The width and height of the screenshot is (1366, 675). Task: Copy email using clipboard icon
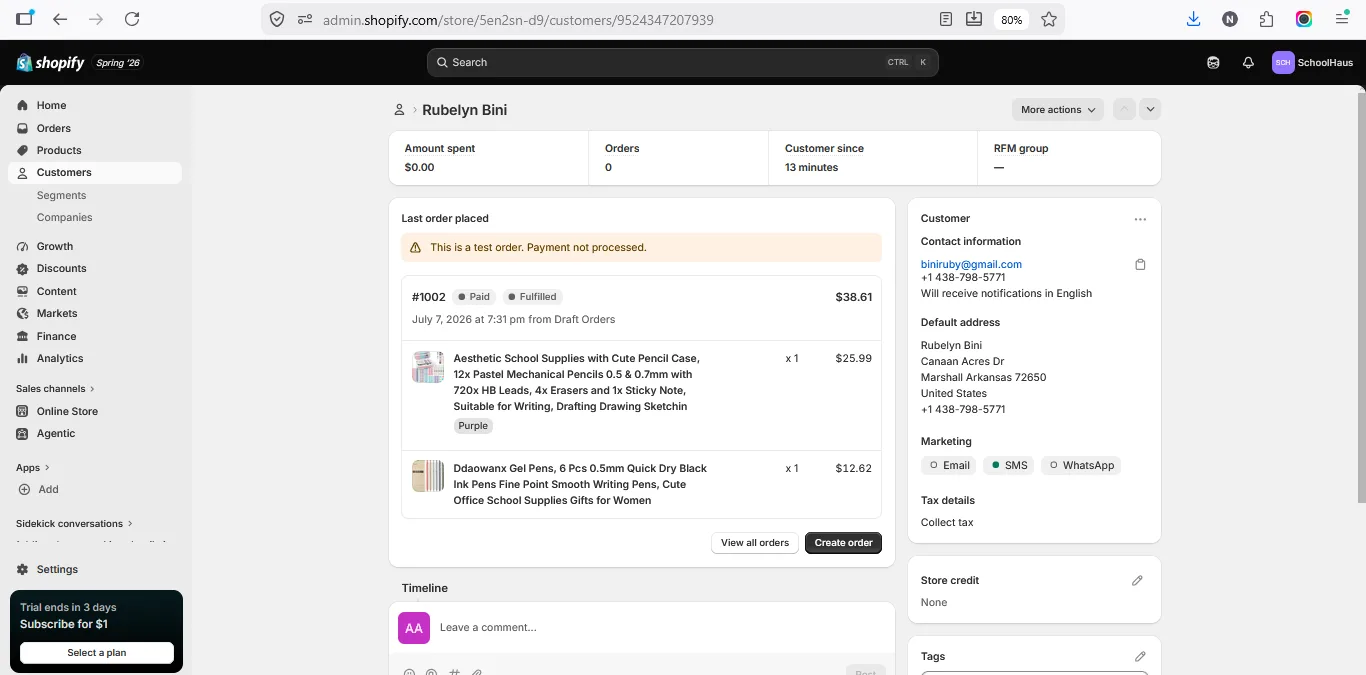pyautogui.click(x=1140, y=265)
